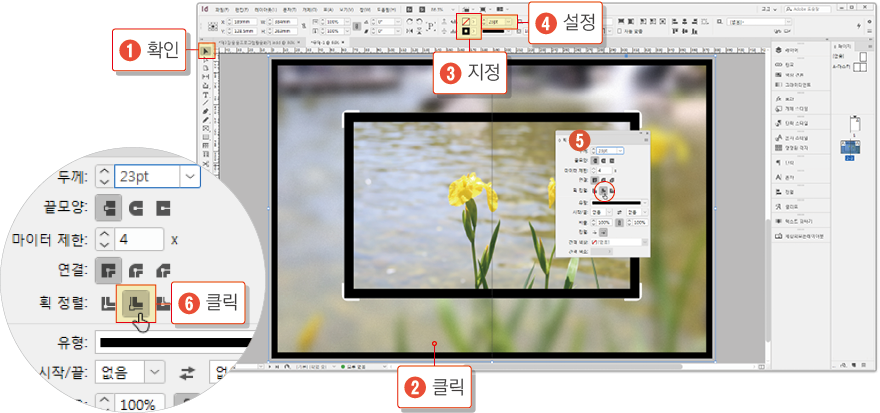Click the fill color box in control bar
This screenshot has height=413, width=880.
click(x=466, y=22)
